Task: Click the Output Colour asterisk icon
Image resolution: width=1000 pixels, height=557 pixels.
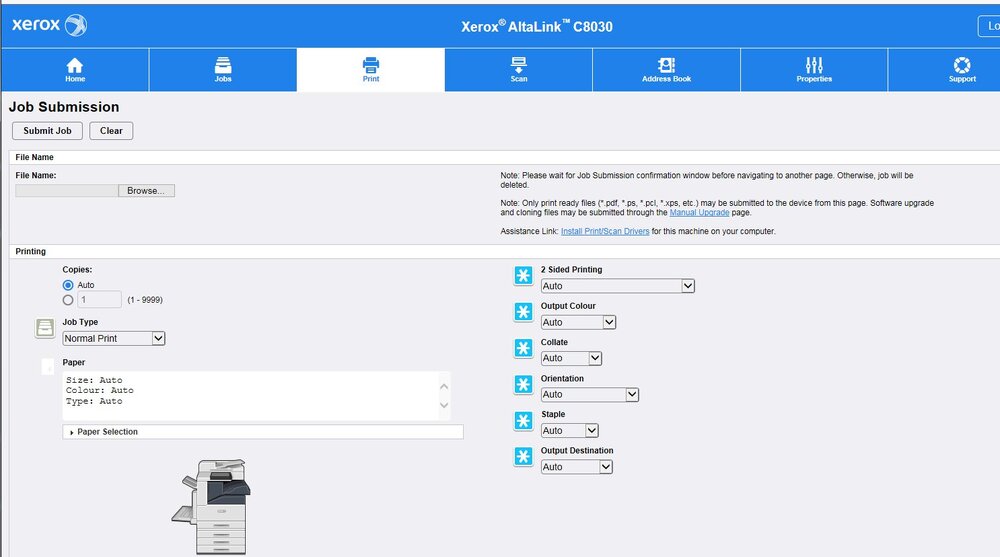Action: click(524, 312)
